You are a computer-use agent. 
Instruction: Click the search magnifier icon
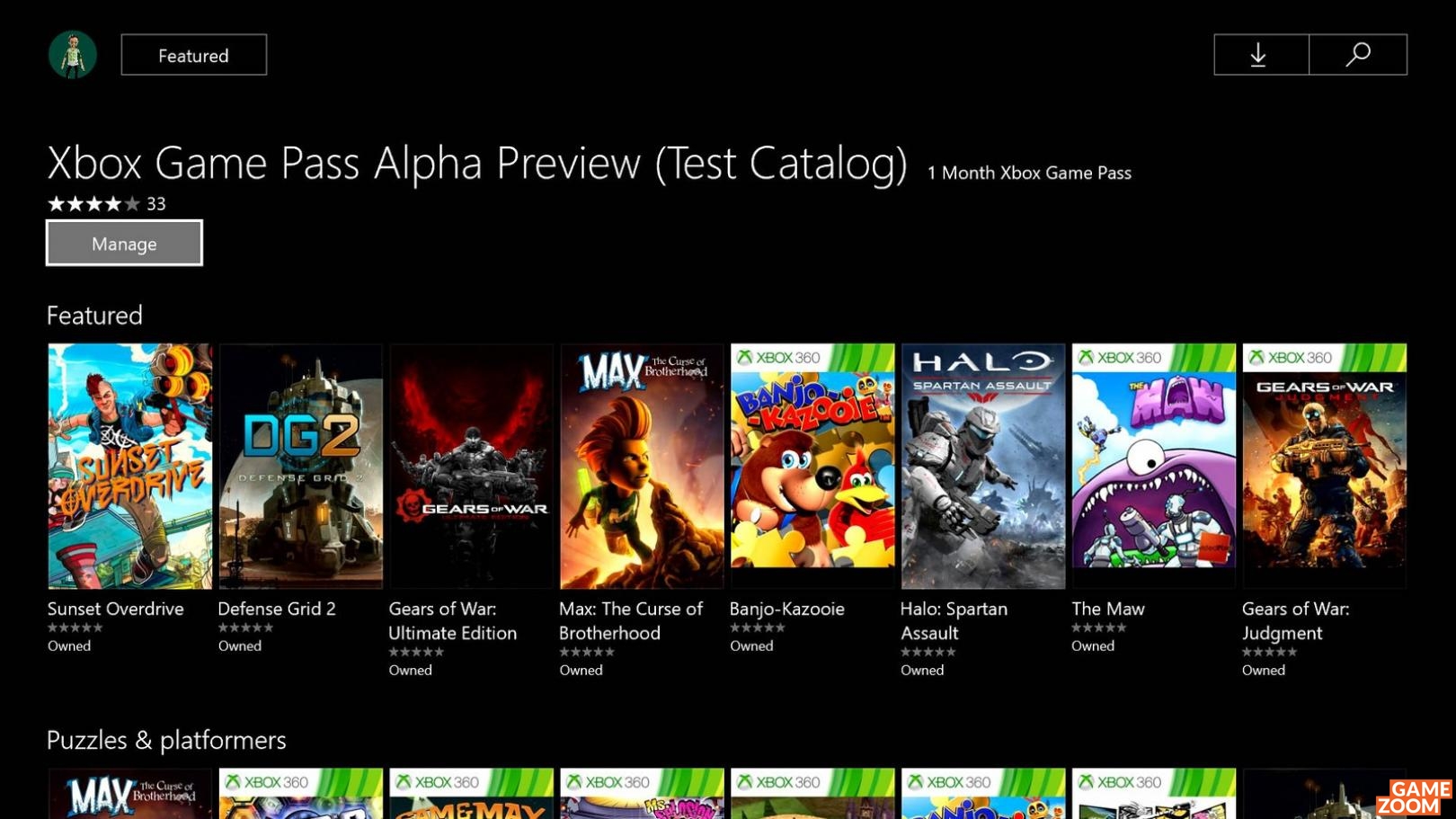1358,55
